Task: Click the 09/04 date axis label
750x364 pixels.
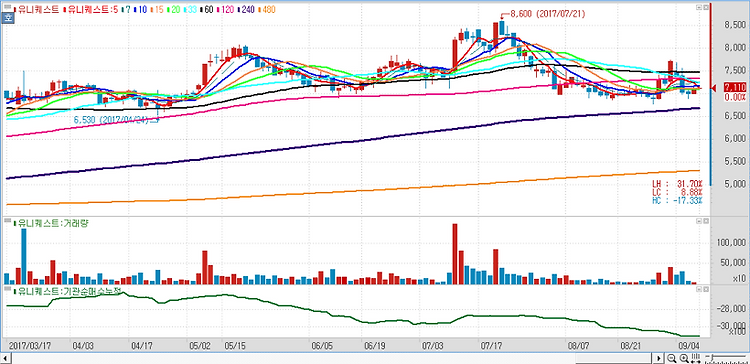Action: click(690, 345)
